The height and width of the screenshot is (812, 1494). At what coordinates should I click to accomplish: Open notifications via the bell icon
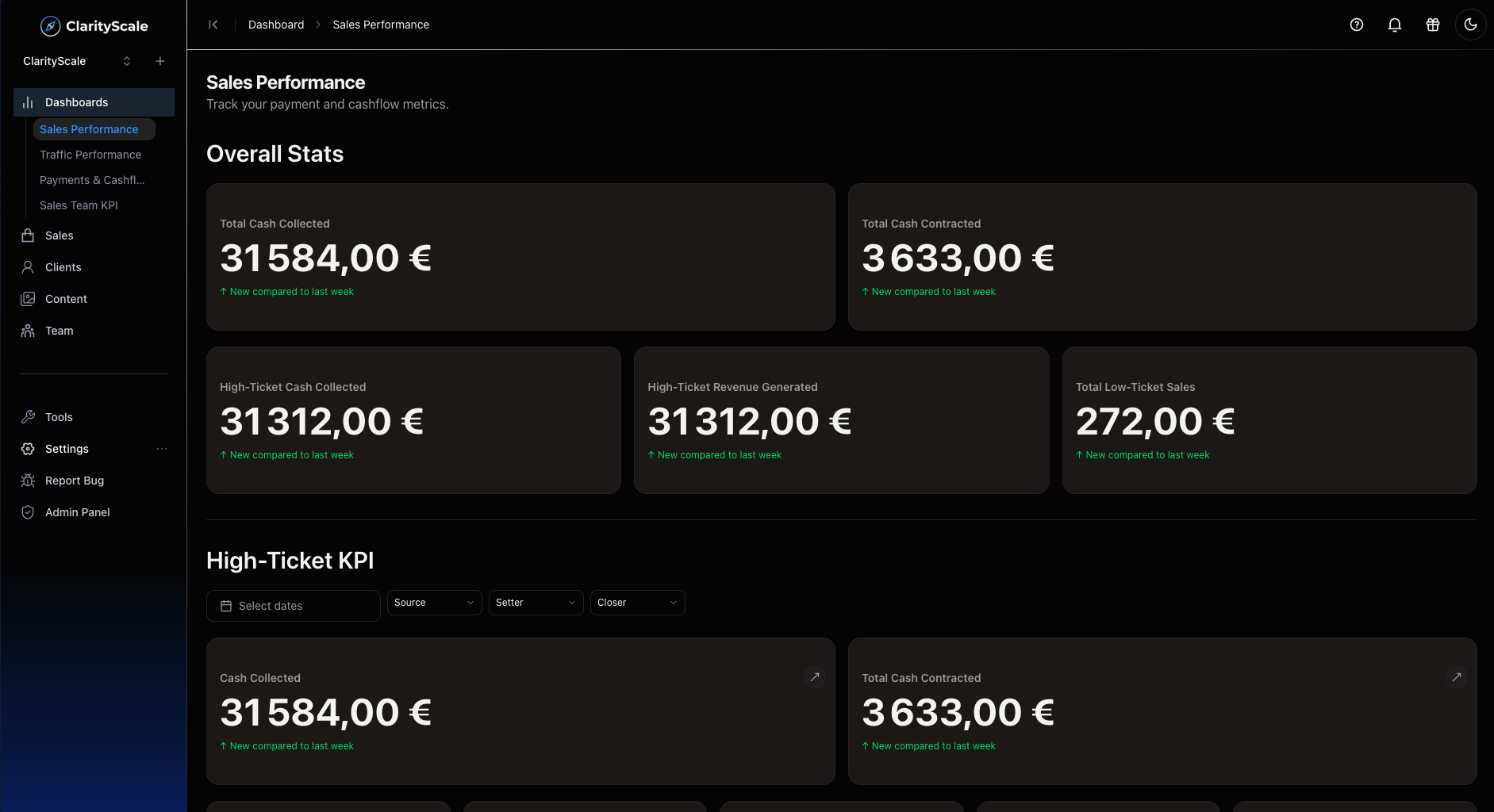[x=1394, y=25]
